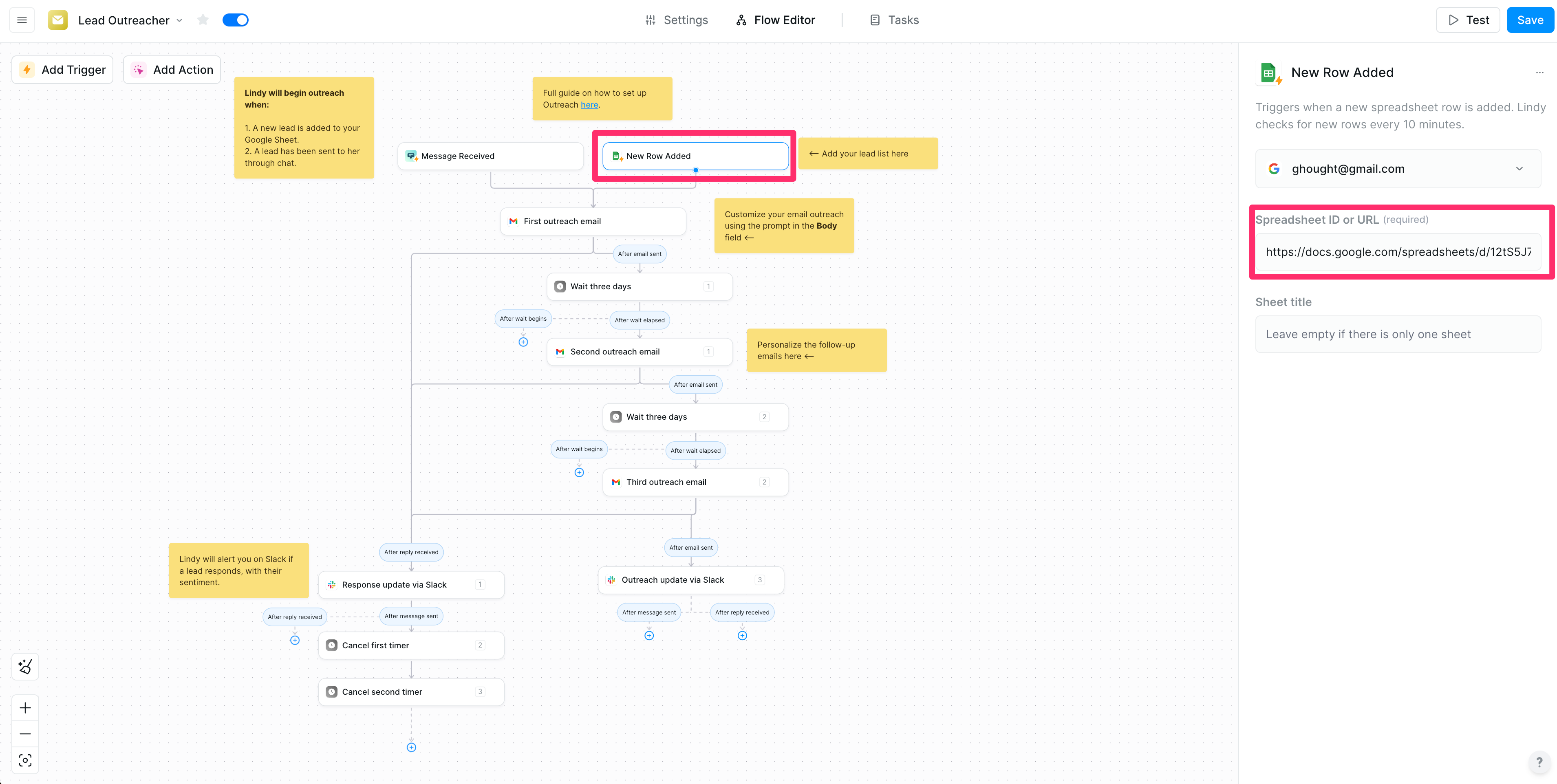The image size is (1557, 784).
Task: Fit flow to view icon
Action: tap(25, 760)
